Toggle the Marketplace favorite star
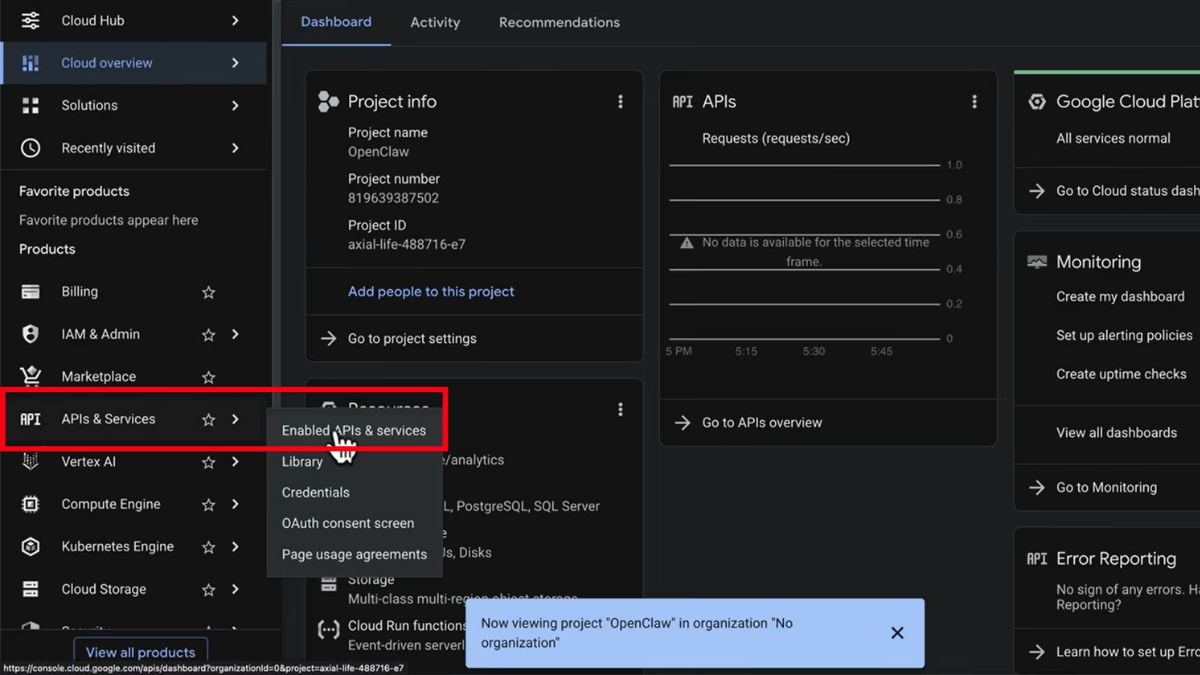Screen dimensions: 1200x675 click(208, 376)
